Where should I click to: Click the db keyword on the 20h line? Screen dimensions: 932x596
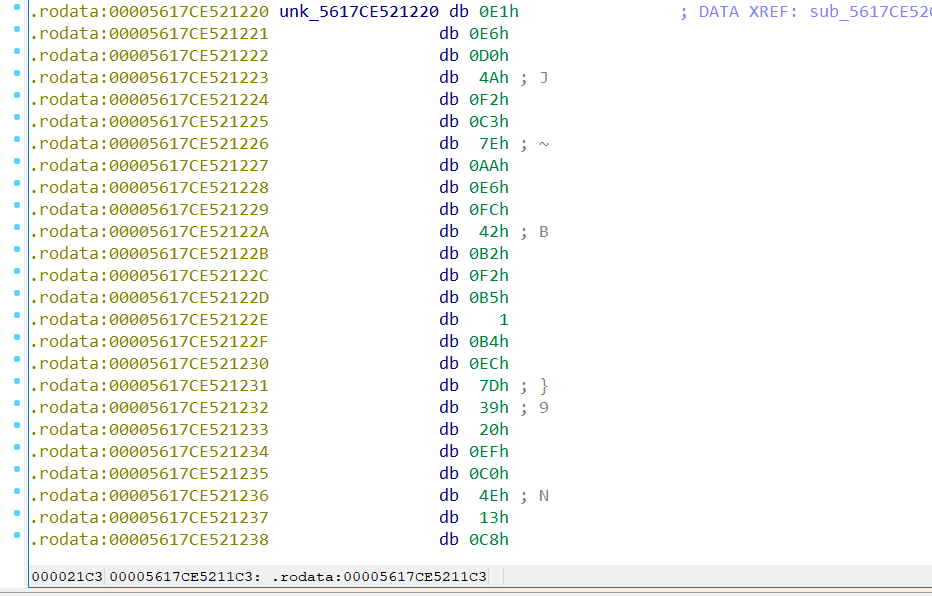[x=450, y=429]
